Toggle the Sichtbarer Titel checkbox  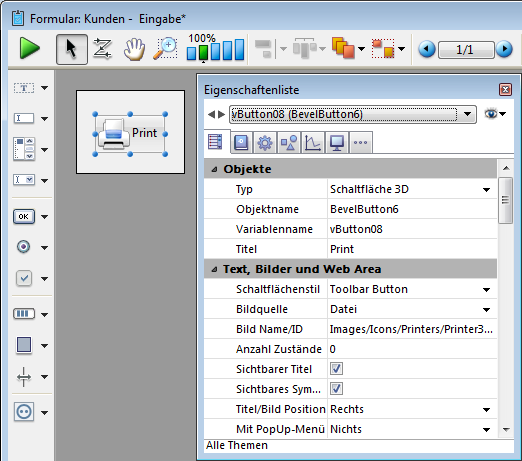point(336,369)
